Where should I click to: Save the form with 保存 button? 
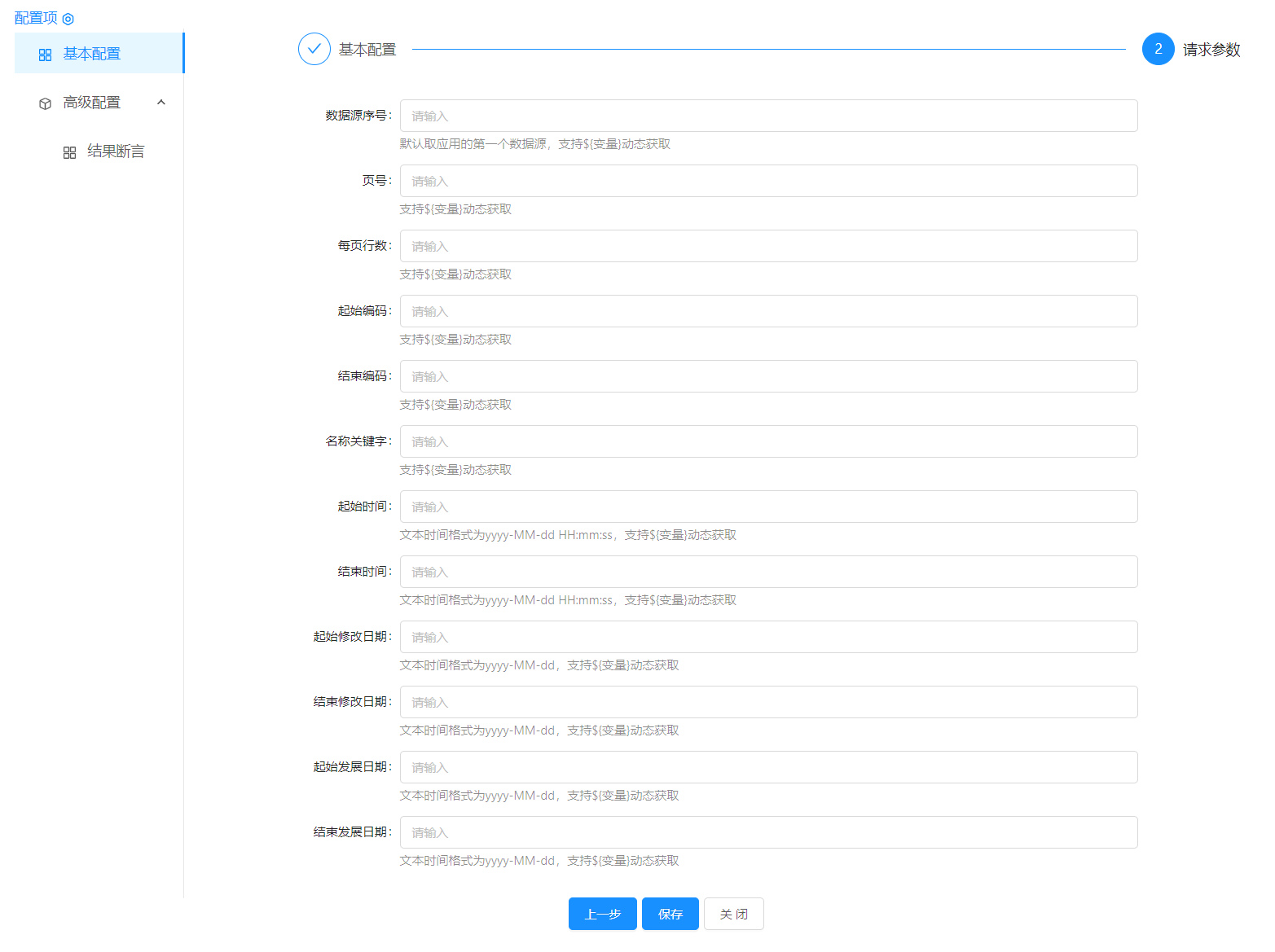coord(670,914)
